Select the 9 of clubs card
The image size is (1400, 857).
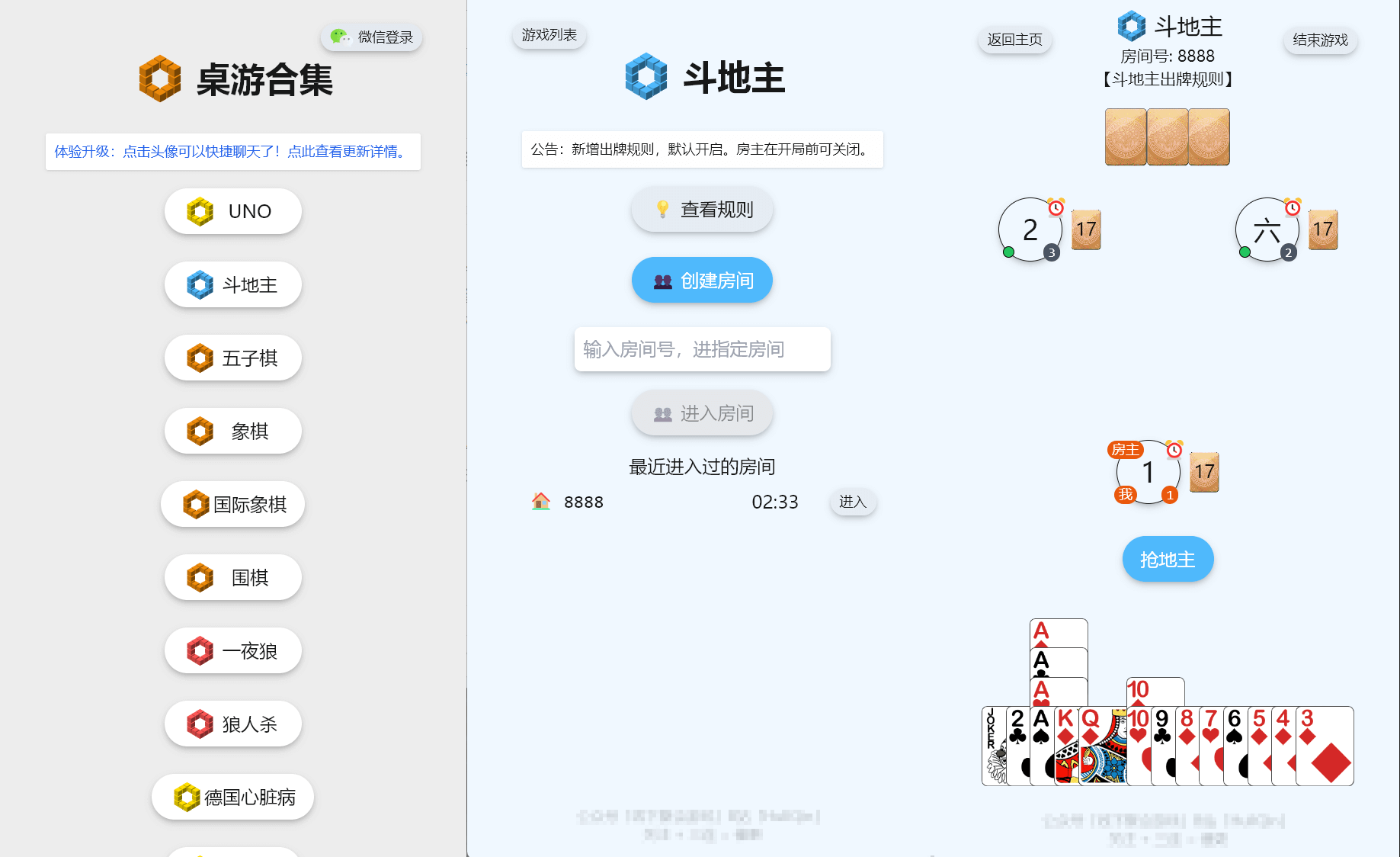point(1163,746)
